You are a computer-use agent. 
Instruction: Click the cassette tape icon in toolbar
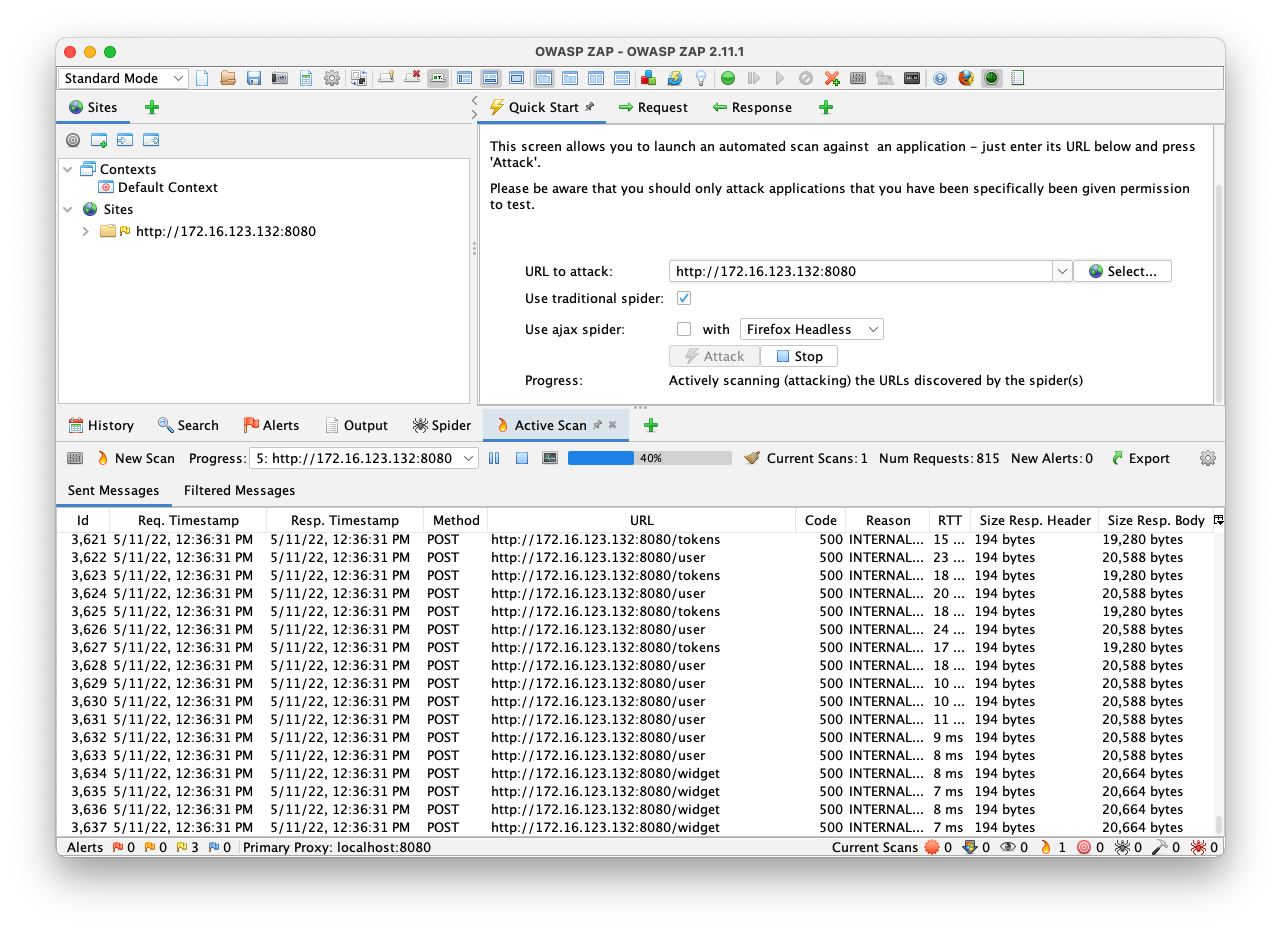(x=912, y=78)
